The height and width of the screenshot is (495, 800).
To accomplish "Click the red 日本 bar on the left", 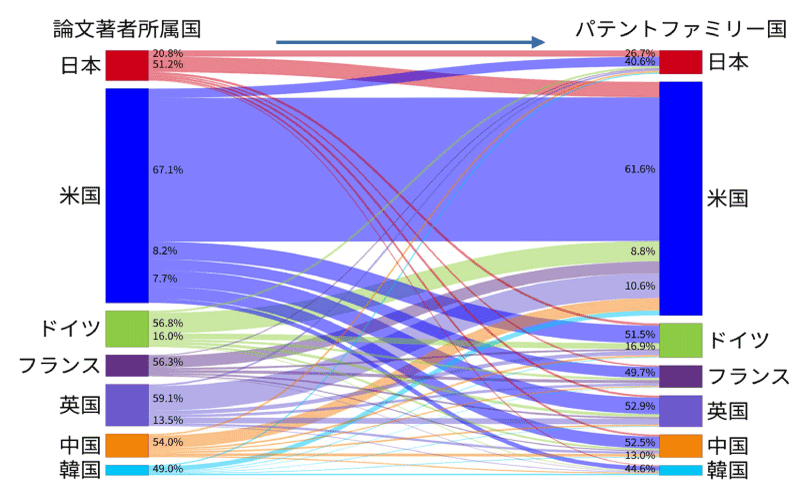I will [127, 65].
